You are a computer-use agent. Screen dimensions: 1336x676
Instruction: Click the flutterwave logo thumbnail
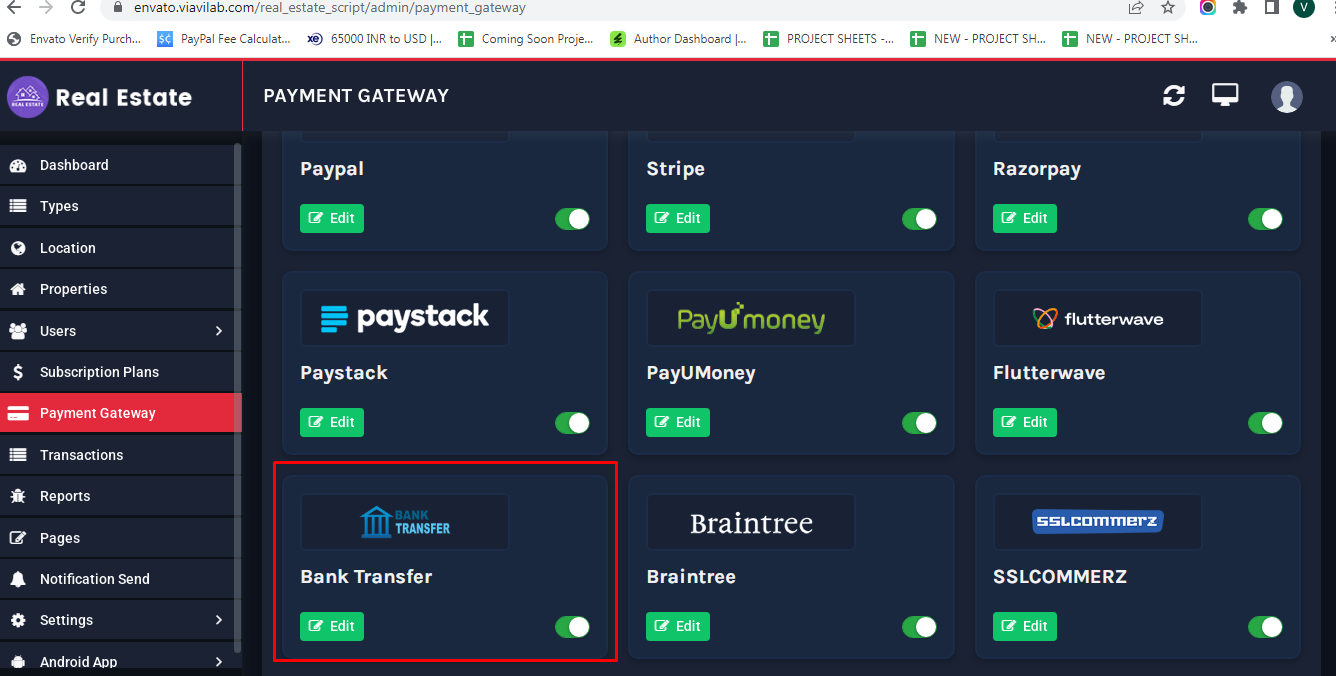tap(1097, 318)
